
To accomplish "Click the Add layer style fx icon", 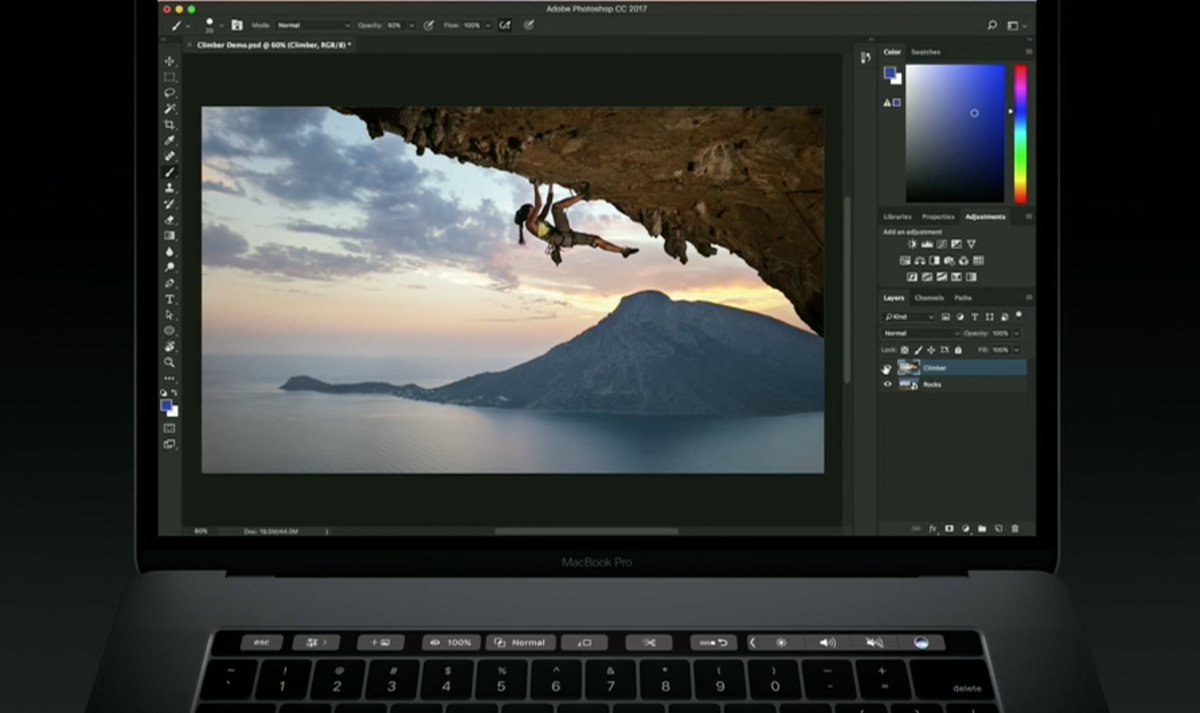I will 932,528.
